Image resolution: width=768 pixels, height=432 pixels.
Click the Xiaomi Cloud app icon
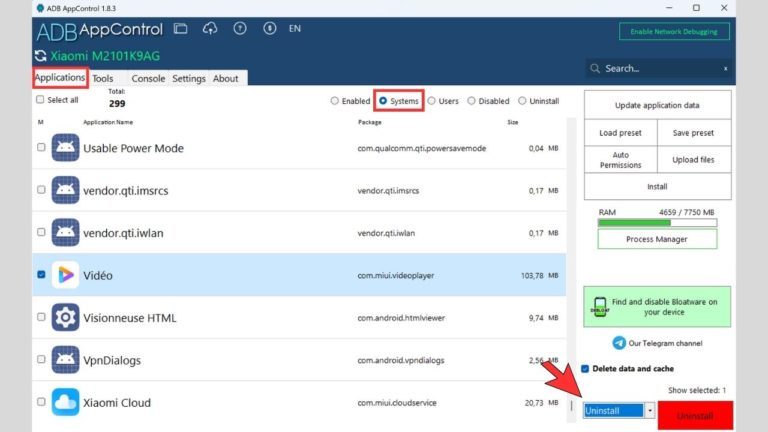[65, 402]
